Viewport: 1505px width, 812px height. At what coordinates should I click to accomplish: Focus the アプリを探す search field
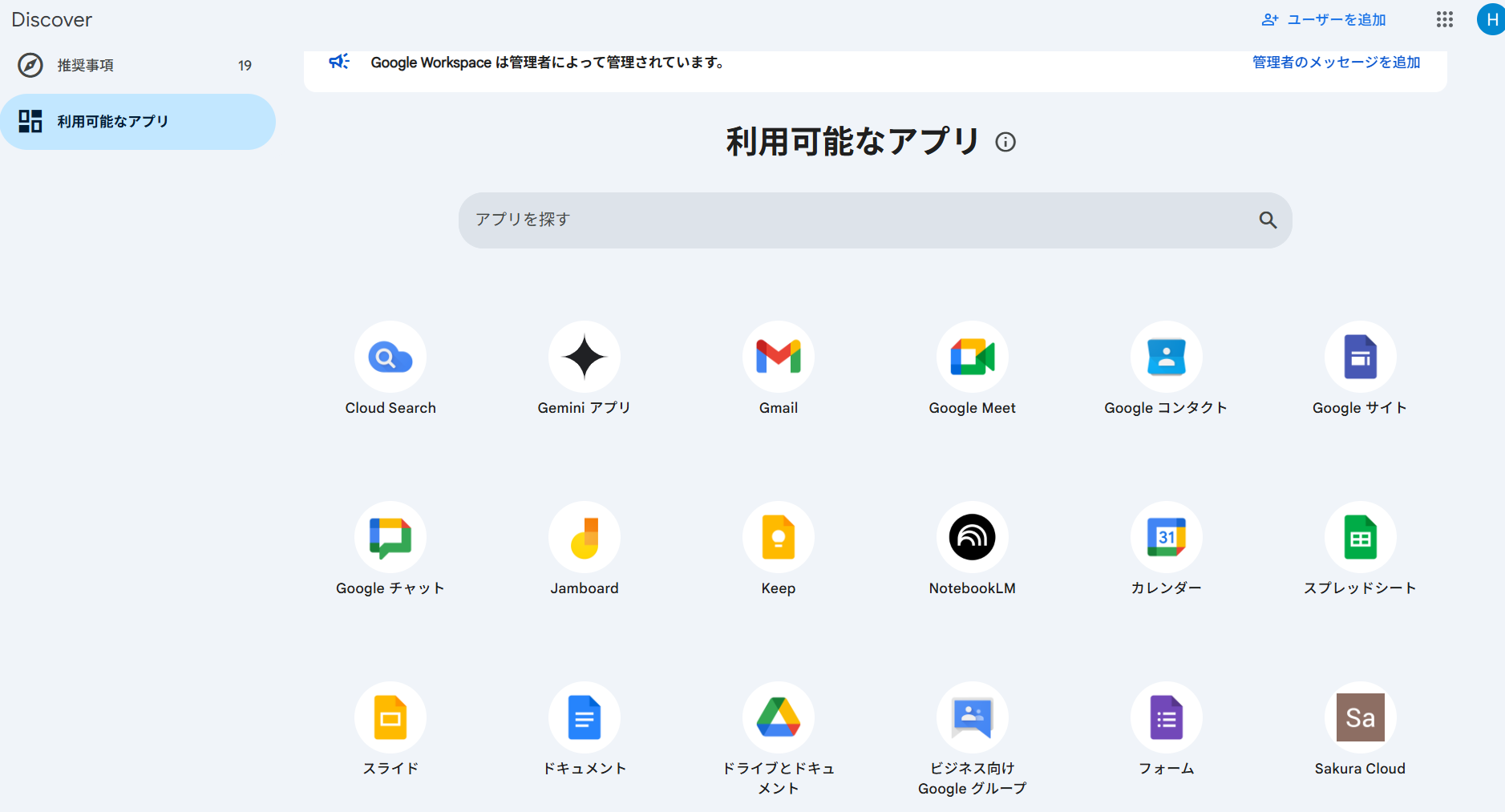tap(876, 220)
